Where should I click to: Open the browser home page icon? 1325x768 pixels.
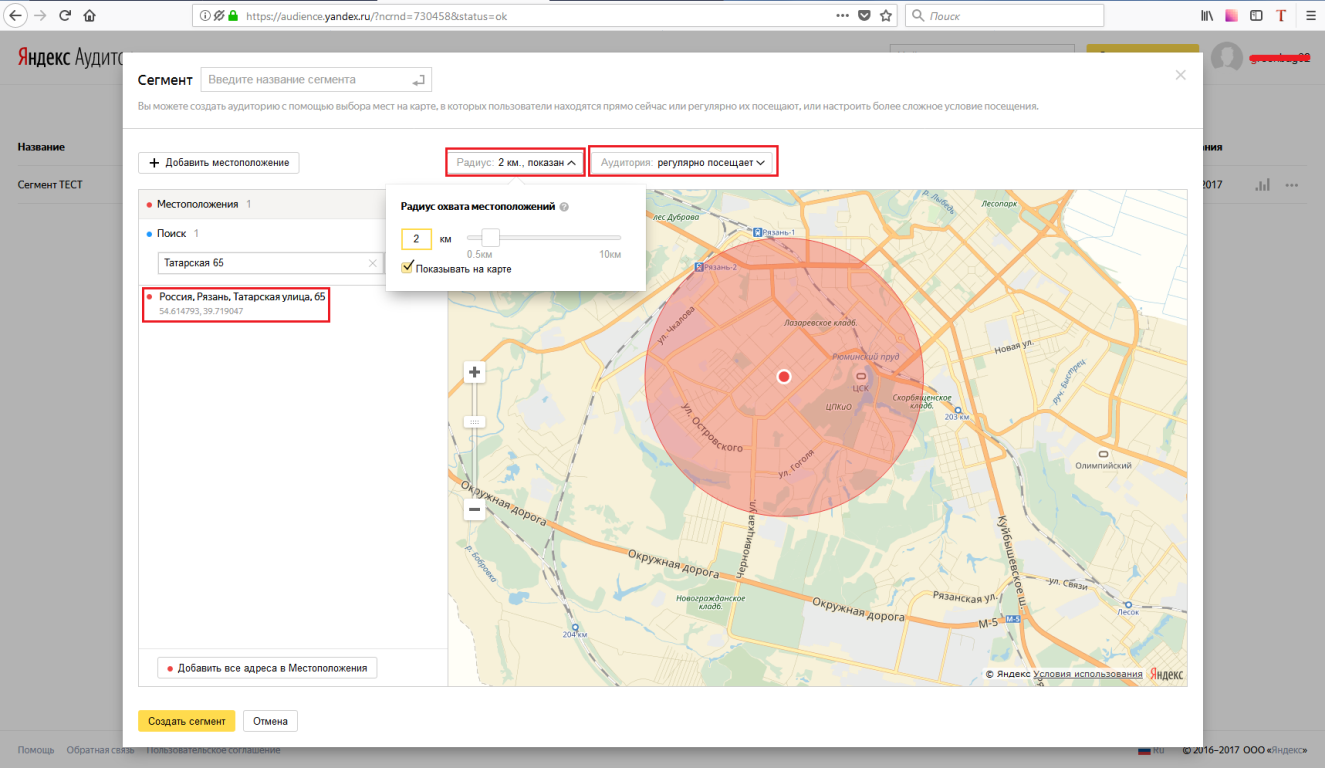click(x=90, y=16)
